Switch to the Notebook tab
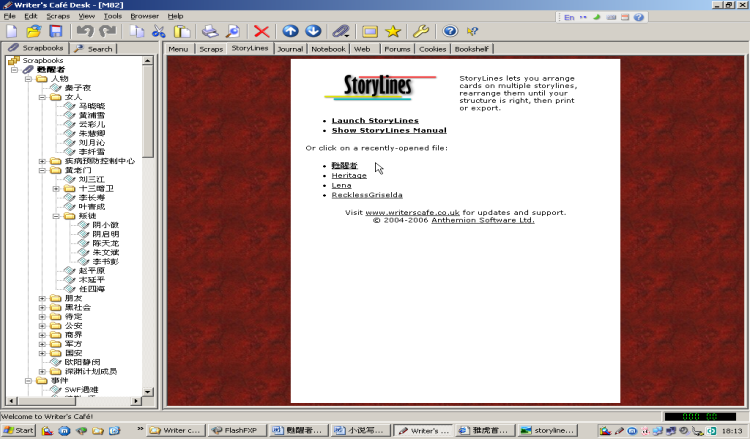The height and width of the screenshot is (439, 750). [x=328, y=49]
